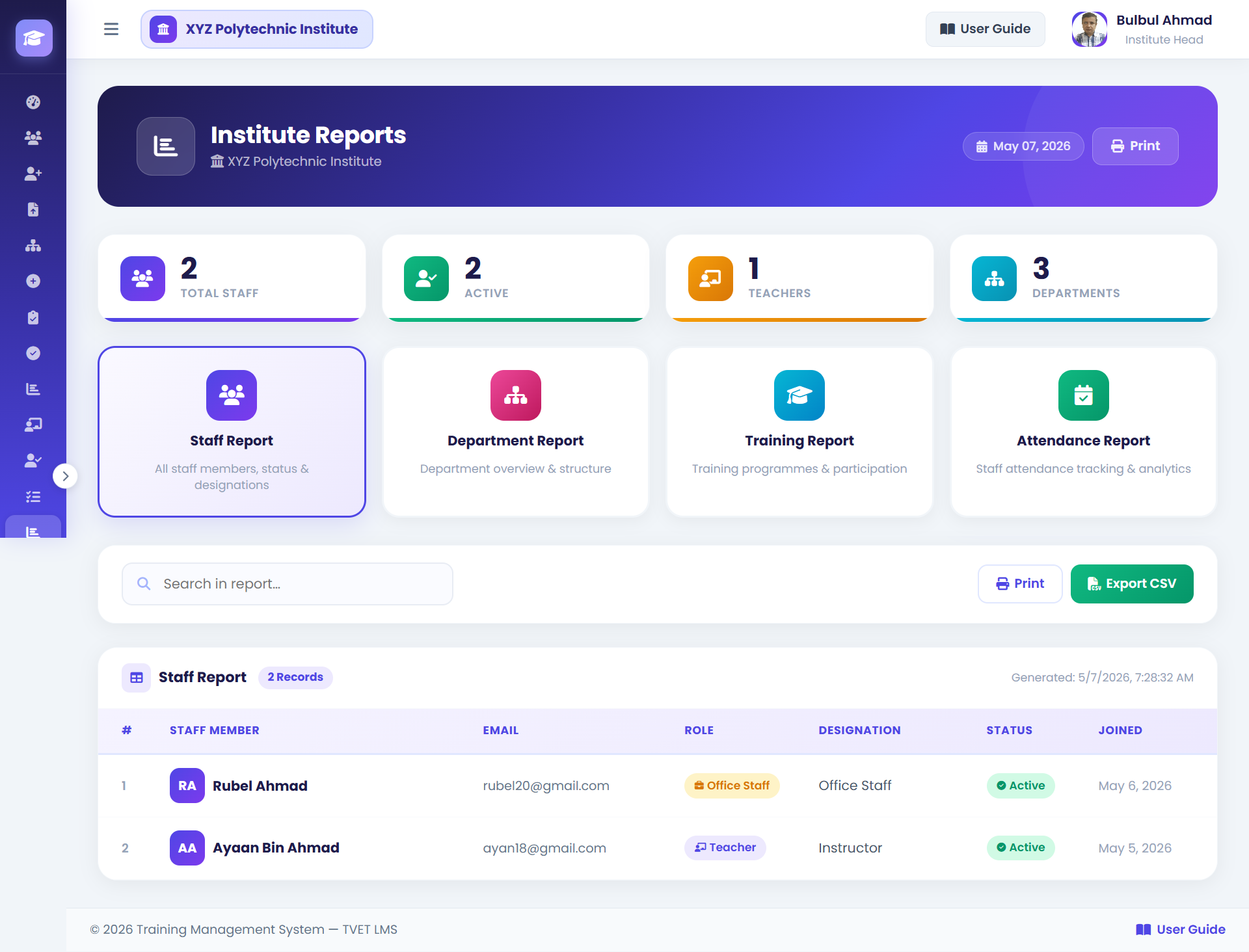Select the Staff Report tab card
This screenshot has width=1249, height=952.
pyautogui.click(x=232, y=432)
